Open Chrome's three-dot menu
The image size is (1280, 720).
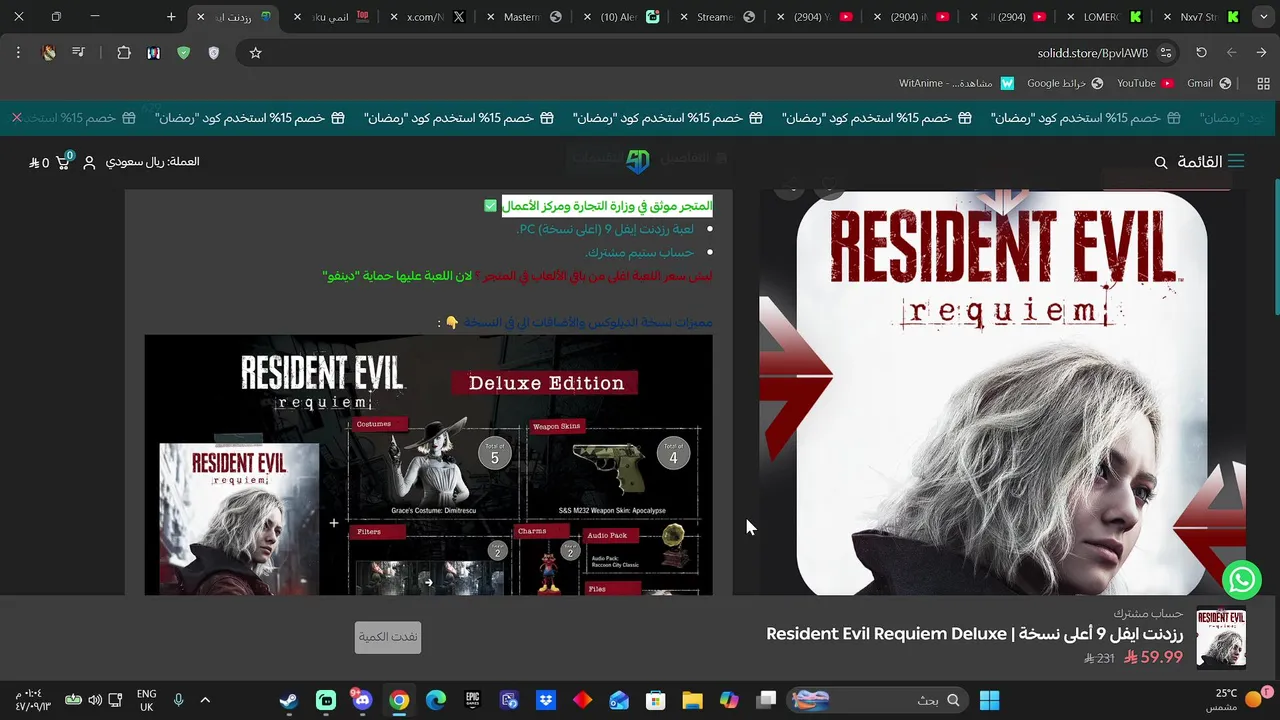[18, 53]
